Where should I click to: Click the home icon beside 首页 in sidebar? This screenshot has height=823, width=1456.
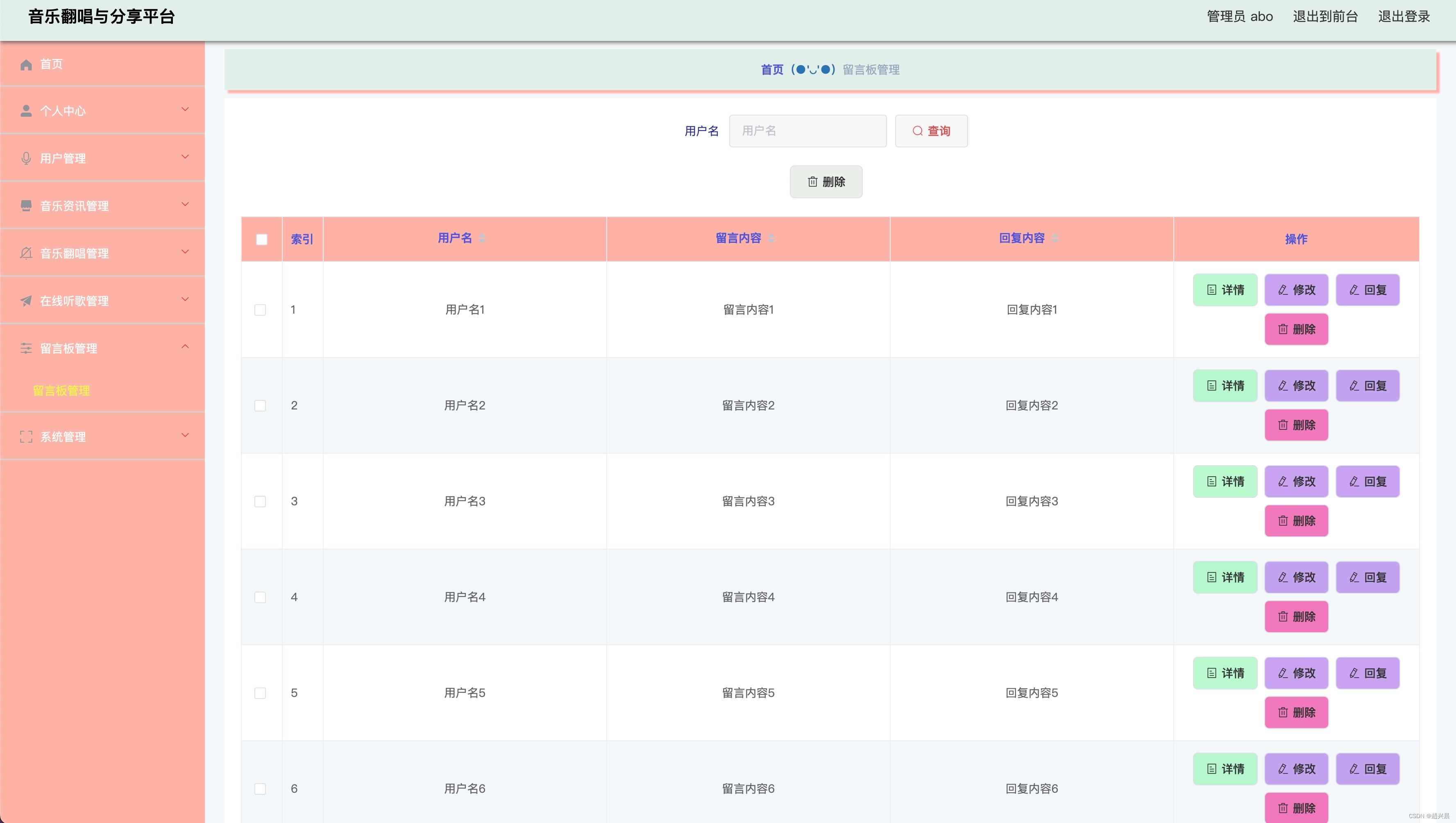coord(26,64)
